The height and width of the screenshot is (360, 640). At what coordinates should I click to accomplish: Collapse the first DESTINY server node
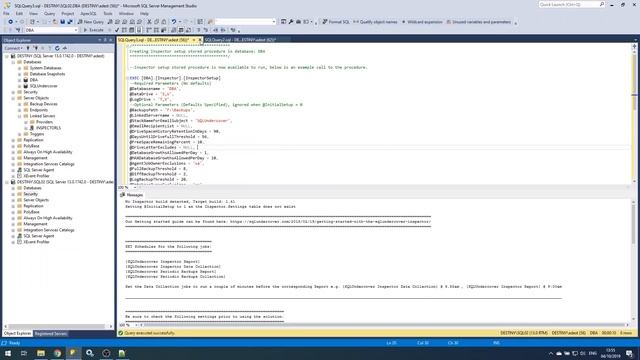tap(7, 56)
